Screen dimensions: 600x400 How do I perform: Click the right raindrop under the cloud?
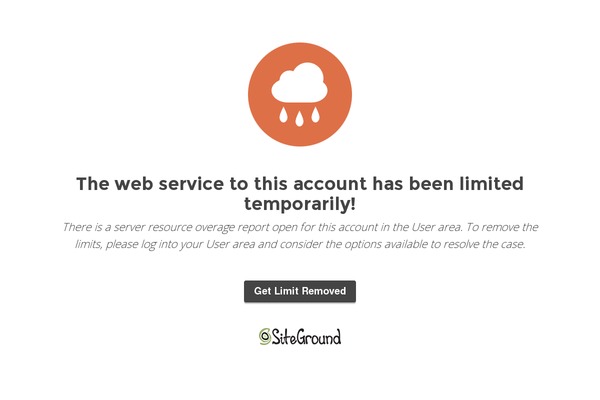315,115
